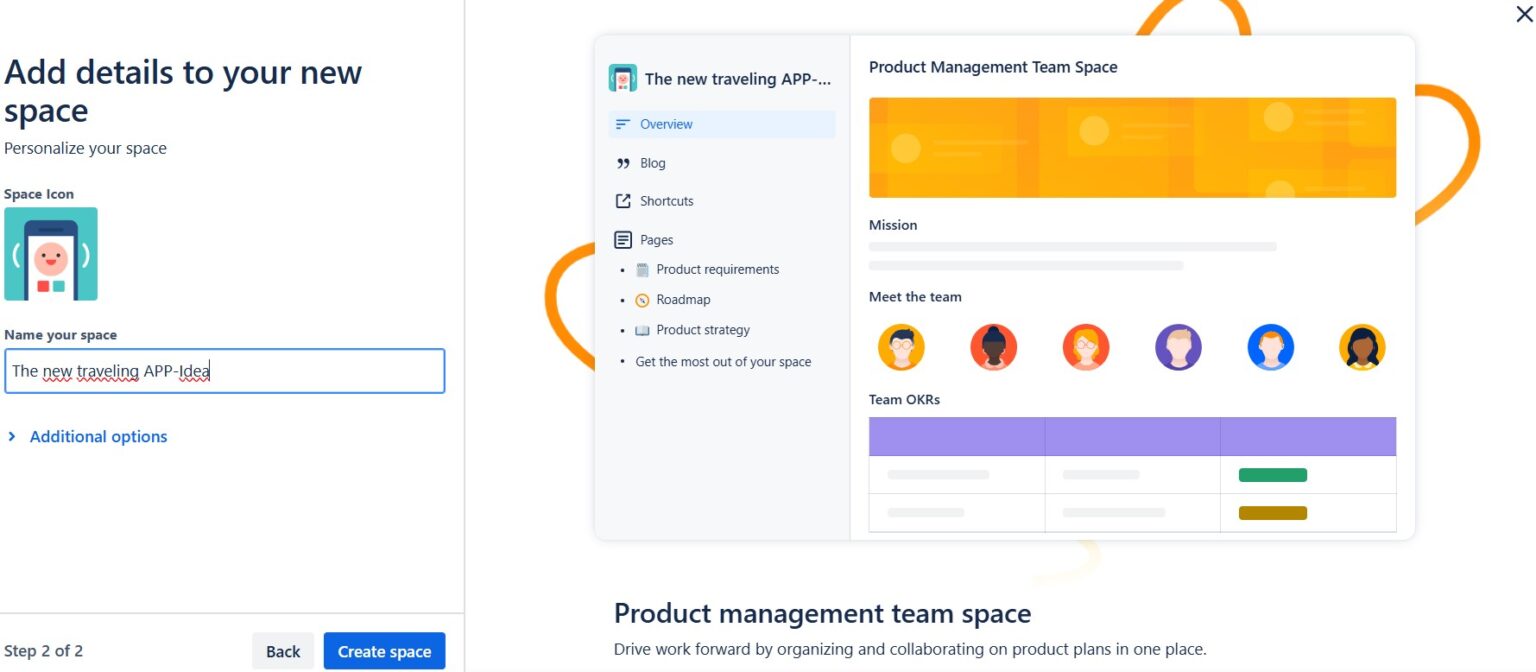Image resolution: width=1536 pixels, height=672 pixels.
Task: Click the 'Drive work forward' description text
Action: 910,649
